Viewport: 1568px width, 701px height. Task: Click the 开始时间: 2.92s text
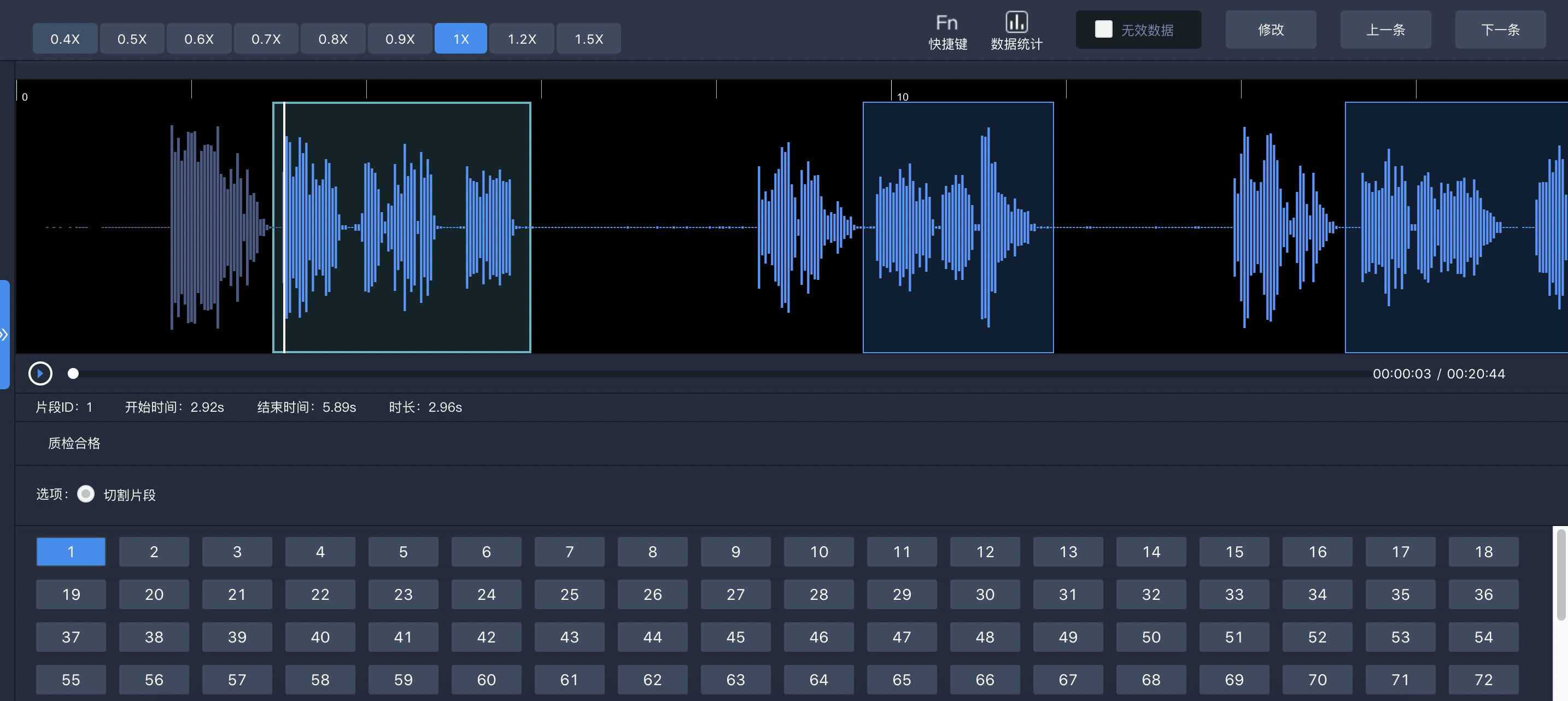(x=174, y=407)
